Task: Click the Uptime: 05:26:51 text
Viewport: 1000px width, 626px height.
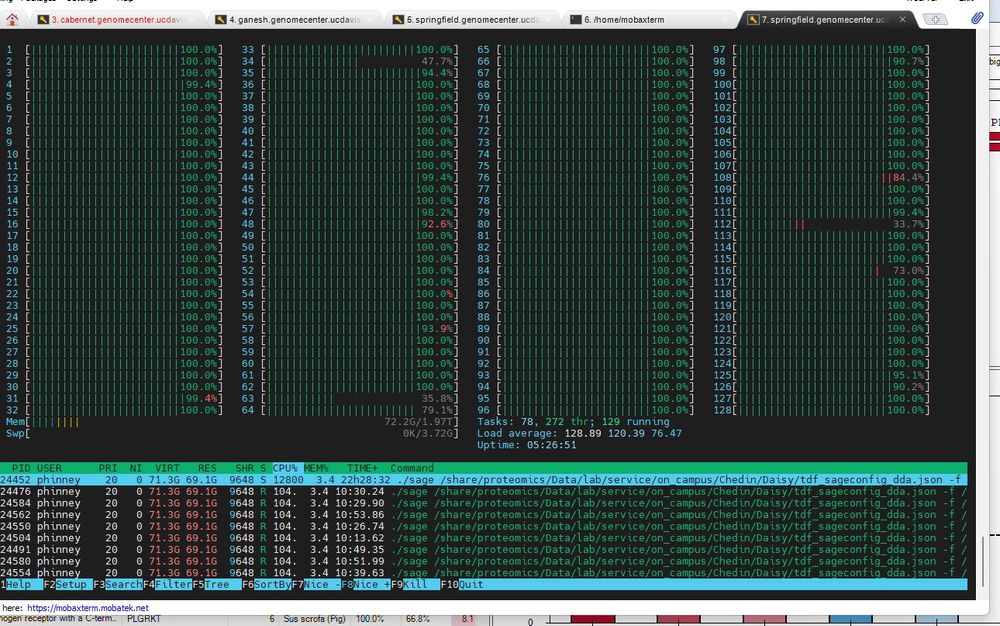Action: [x=527, y=445]
